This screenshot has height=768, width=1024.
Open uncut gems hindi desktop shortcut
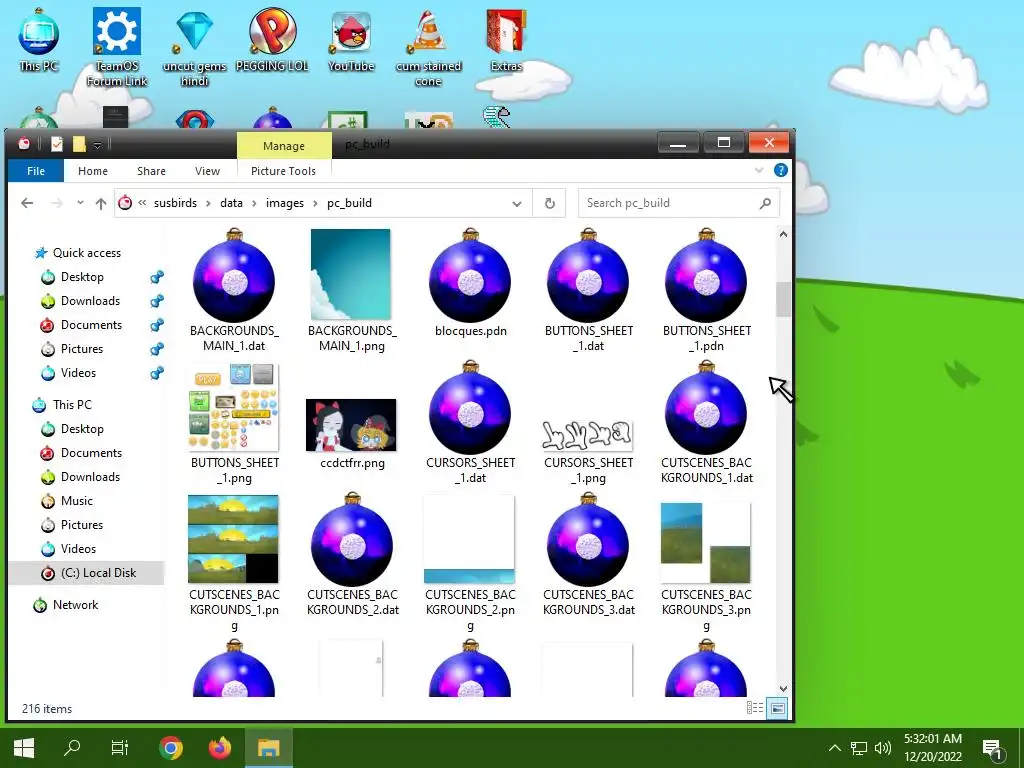[x=195, y=47]
